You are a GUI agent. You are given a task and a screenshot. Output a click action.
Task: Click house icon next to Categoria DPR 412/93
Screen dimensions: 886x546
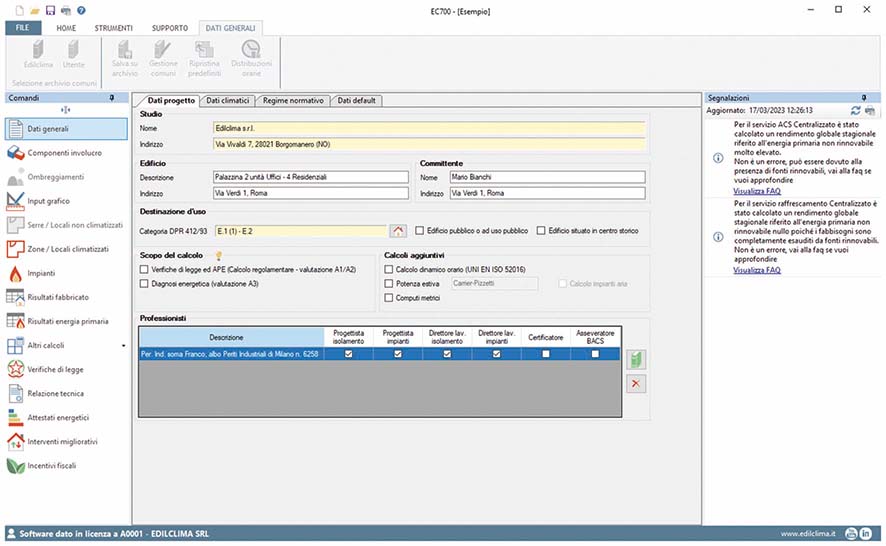coord(398,231)
